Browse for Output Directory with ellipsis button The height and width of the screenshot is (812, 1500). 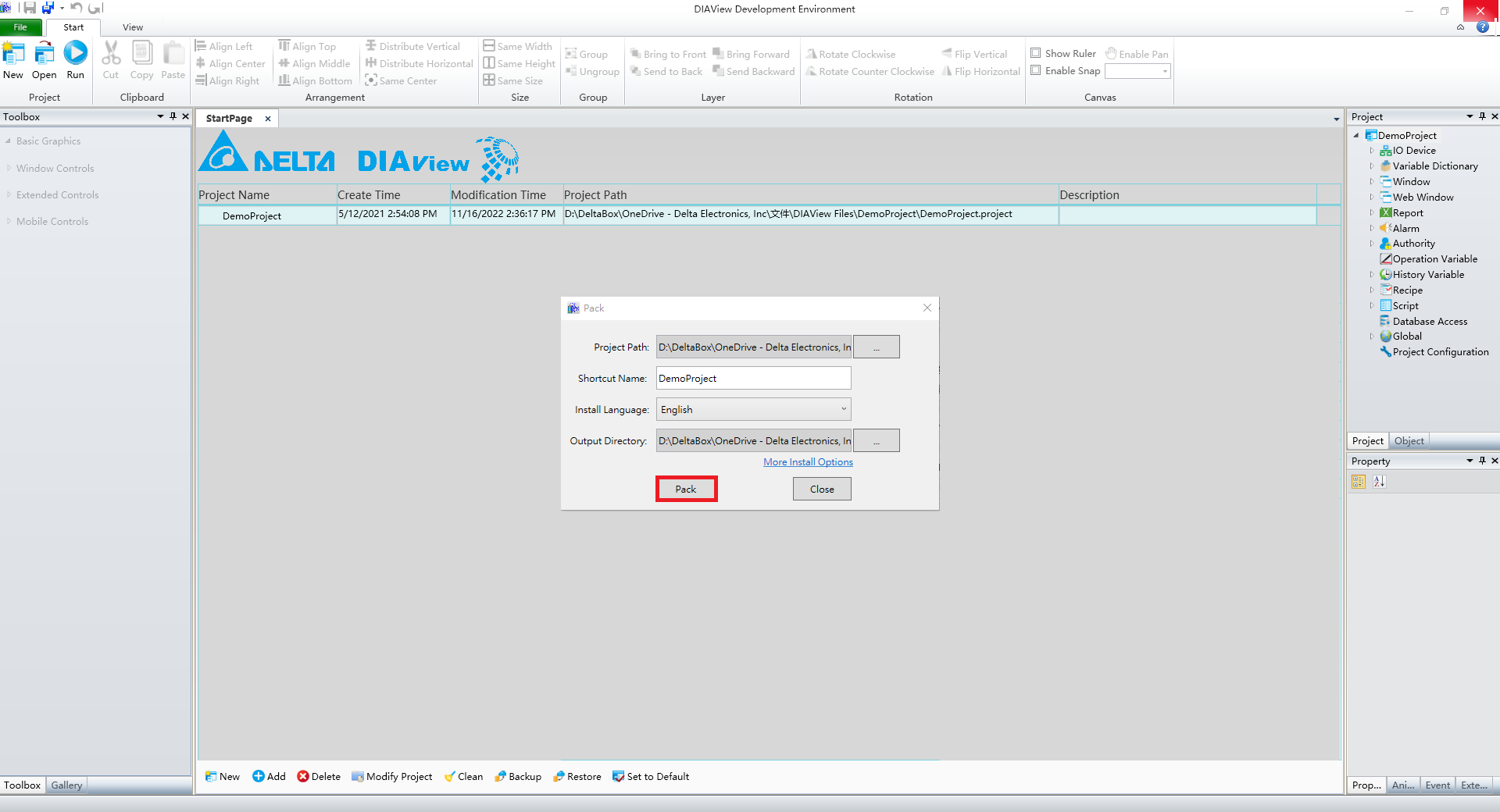coord(877,440)
